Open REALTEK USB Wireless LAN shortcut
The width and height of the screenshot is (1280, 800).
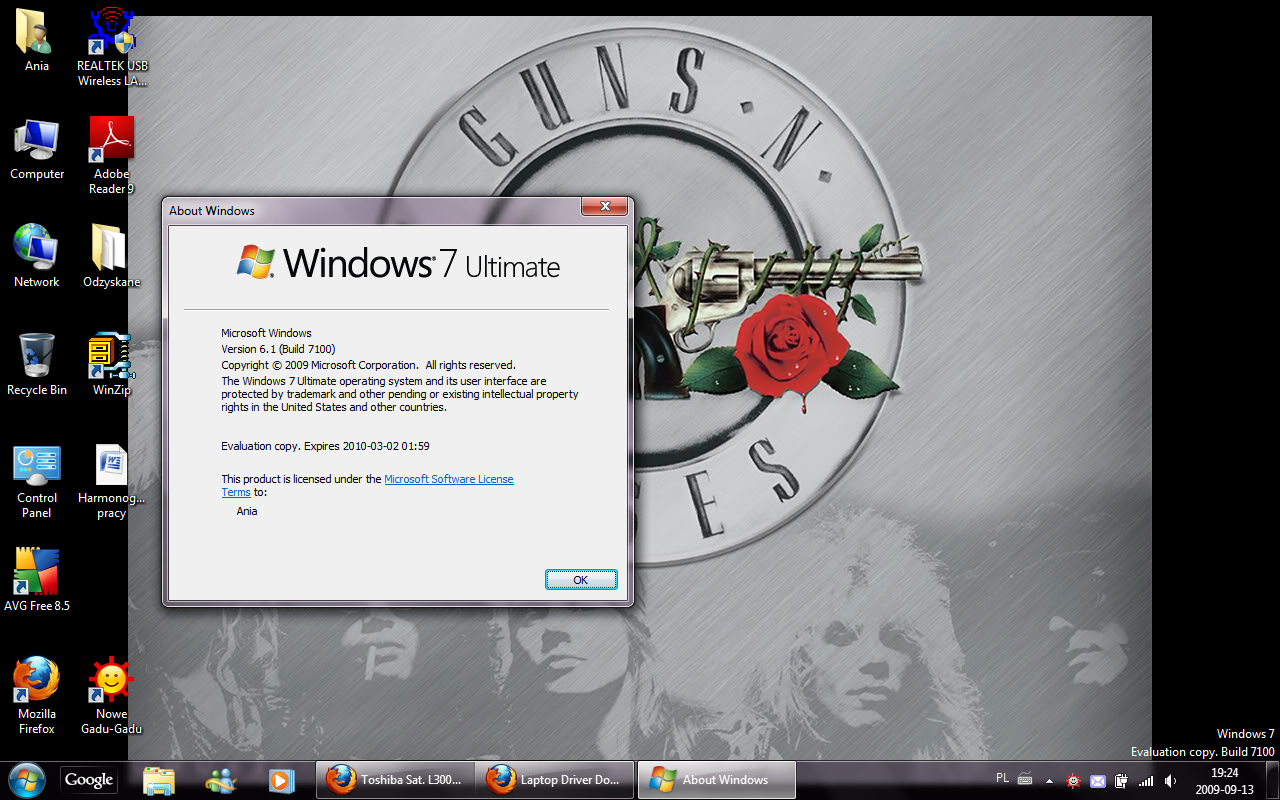(112, 48)
